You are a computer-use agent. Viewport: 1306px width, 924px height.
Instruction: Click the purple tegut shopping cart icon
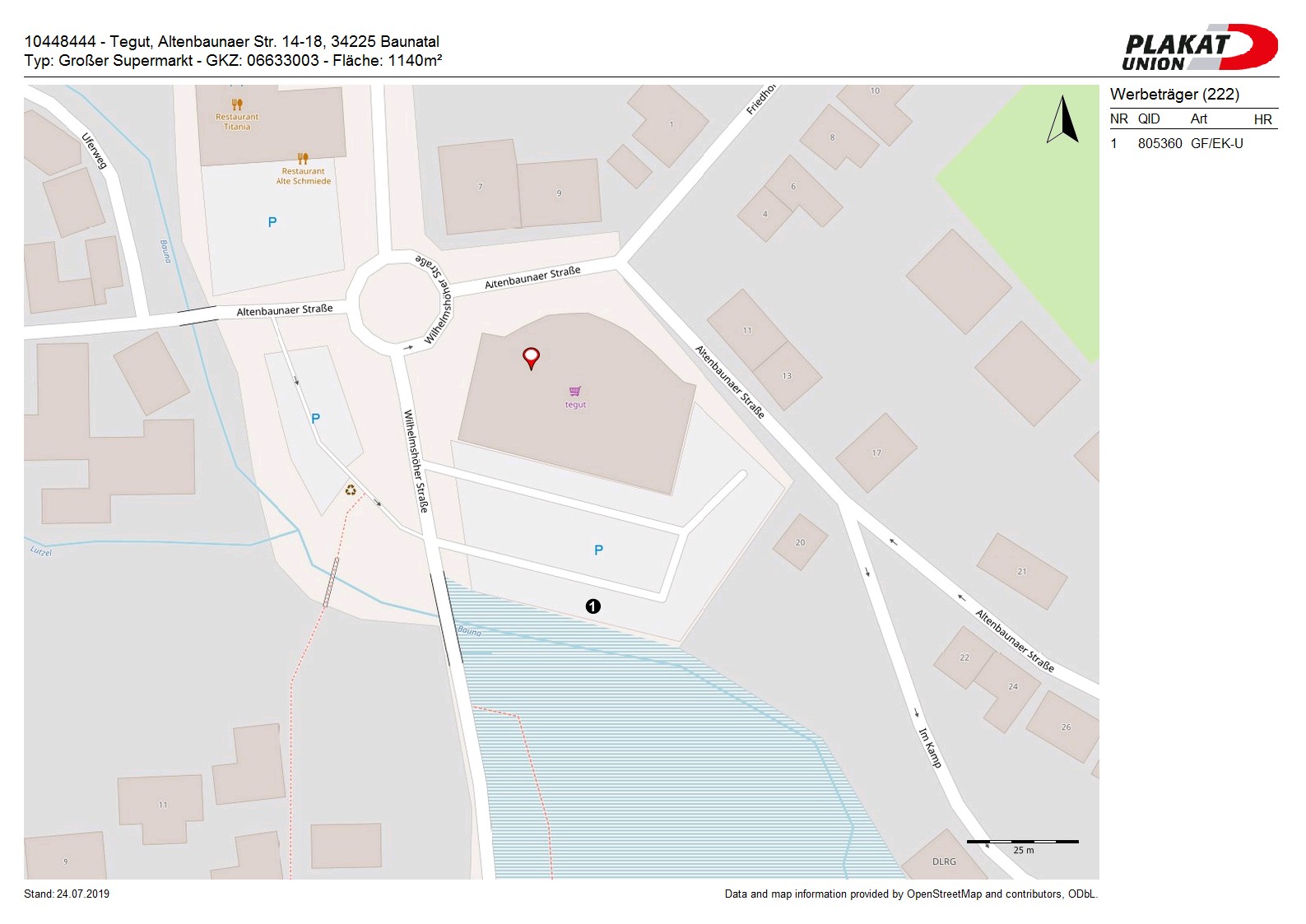[575, 391]
